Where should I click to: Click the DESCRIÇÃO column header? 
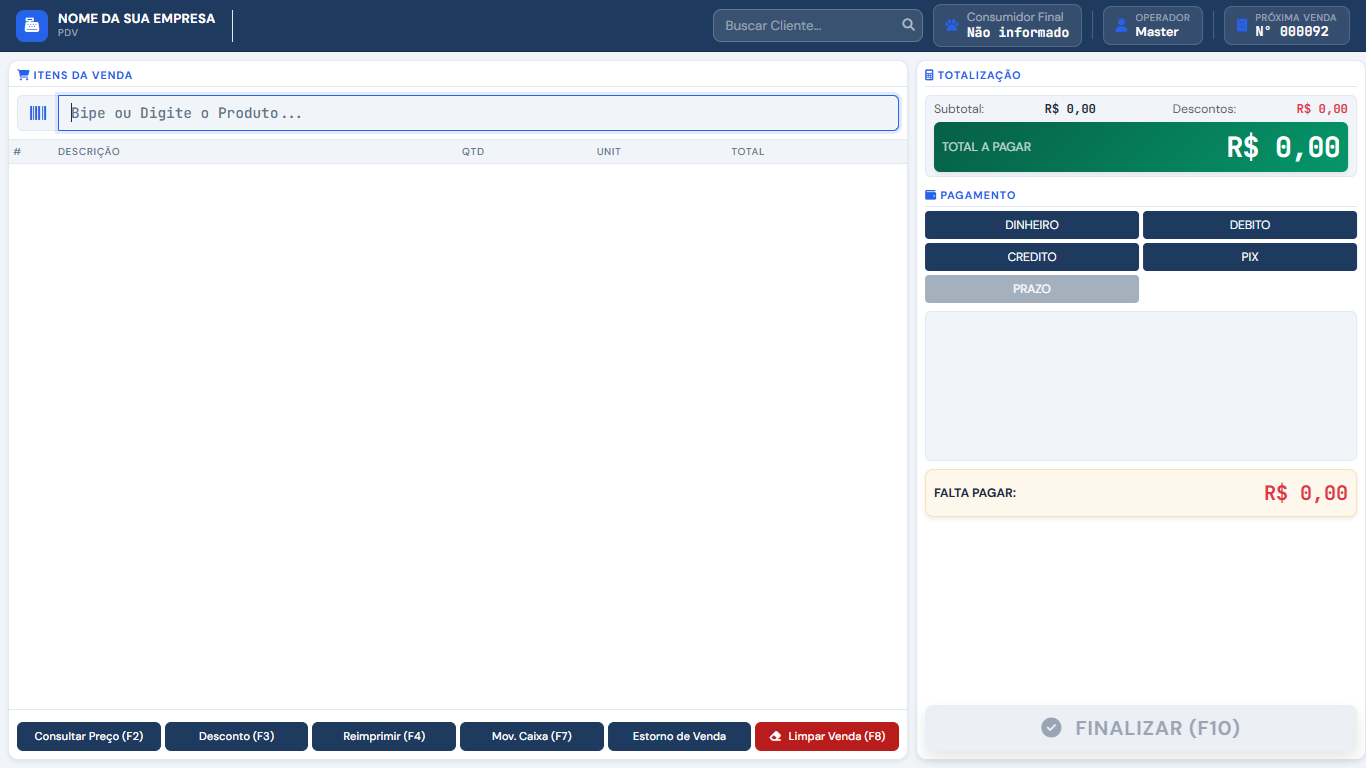coord(89,152)
